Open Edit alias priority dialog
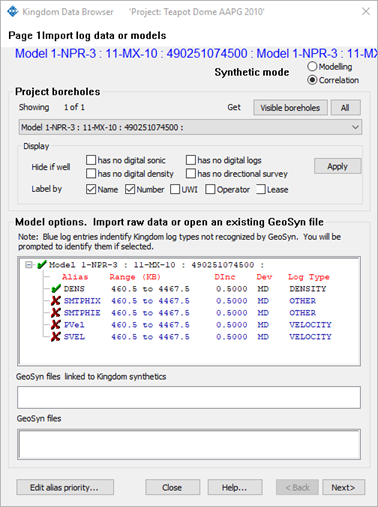This screenshot has width=378, height=507. tap(65, 487)
